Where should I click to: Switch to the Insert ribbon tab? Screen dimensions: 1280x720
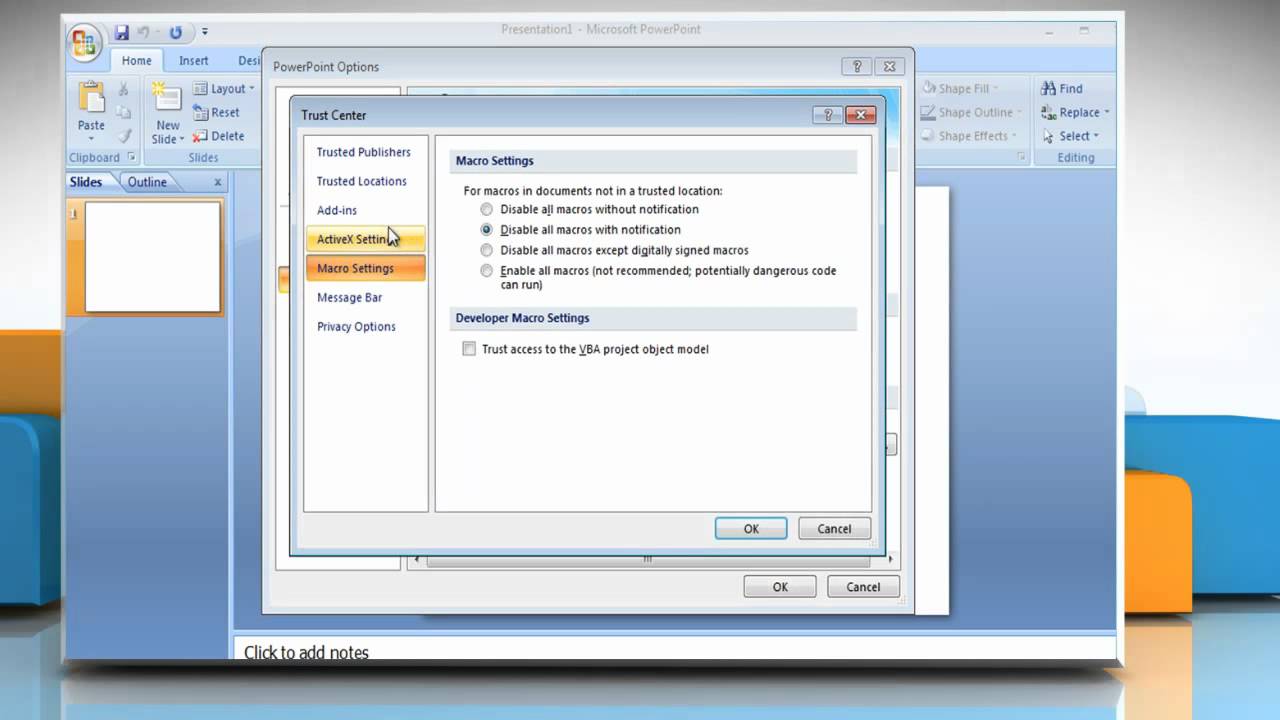pos(194,60)
